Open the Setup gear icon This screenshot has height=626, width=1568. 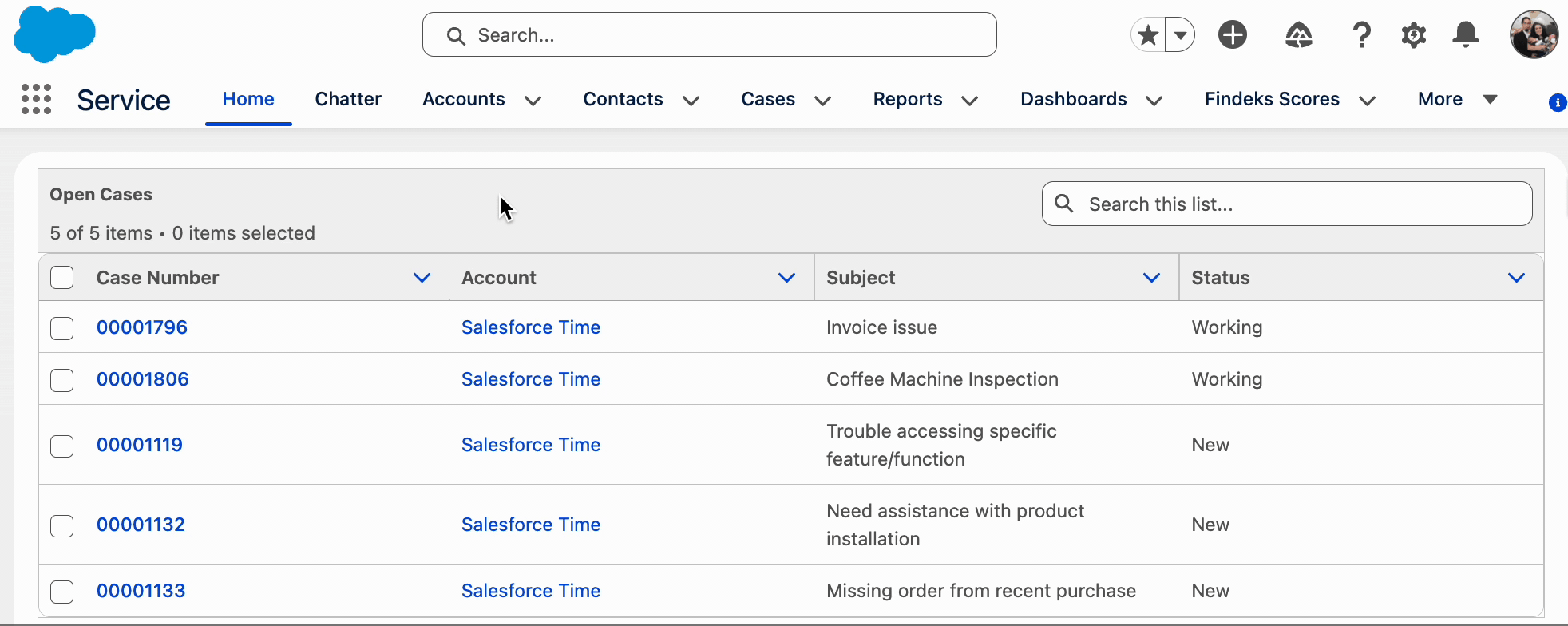pos(1413,35)
